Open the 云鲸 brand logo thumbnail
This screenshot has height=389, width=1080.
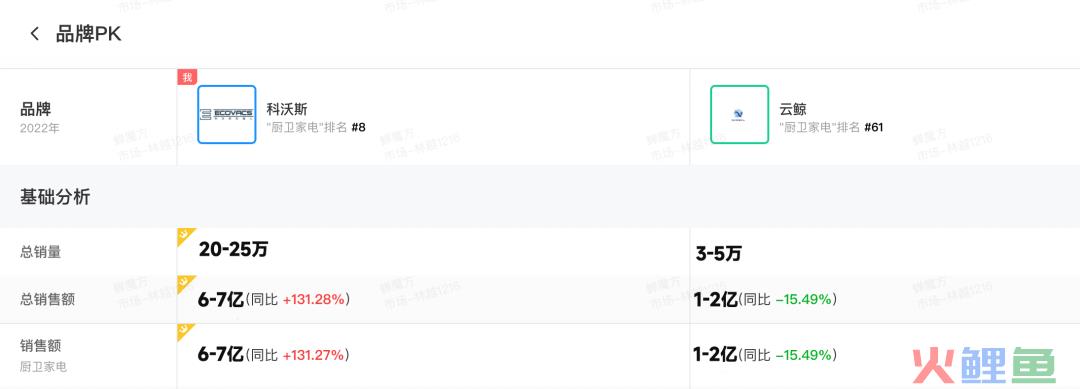point(740,114)
